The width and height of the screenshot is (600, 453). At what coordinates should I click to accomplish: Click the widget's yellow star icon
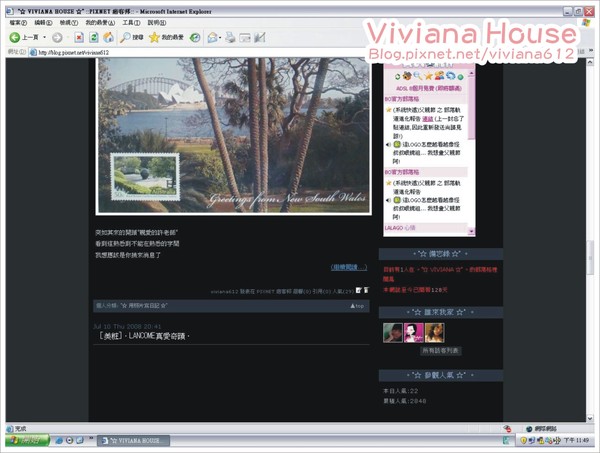tap(428, 76)
